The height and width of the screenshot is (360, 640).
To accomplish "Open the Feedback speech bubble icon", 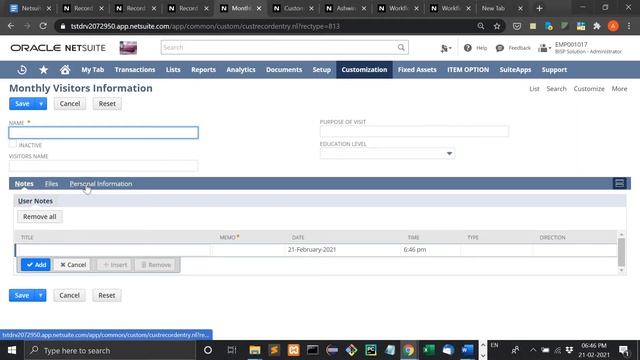I will click(500, 48).
